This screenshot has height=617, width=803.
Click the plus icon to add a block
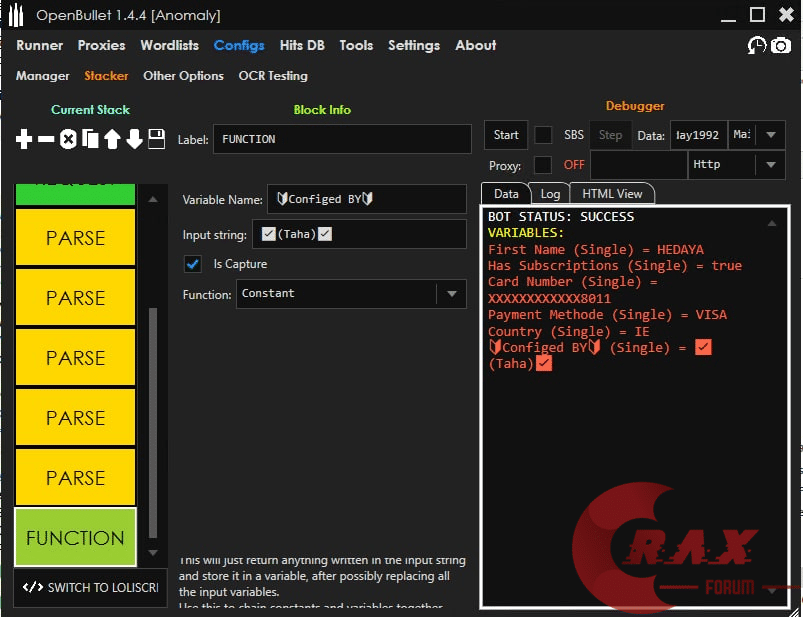click(24, 140)
